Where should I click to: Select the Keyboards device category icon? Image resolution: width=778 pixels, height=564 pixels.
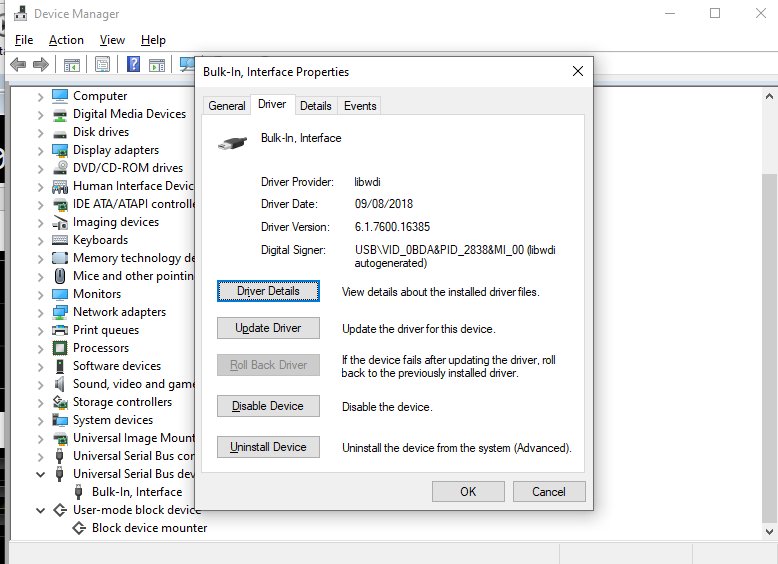pos(60,240)
